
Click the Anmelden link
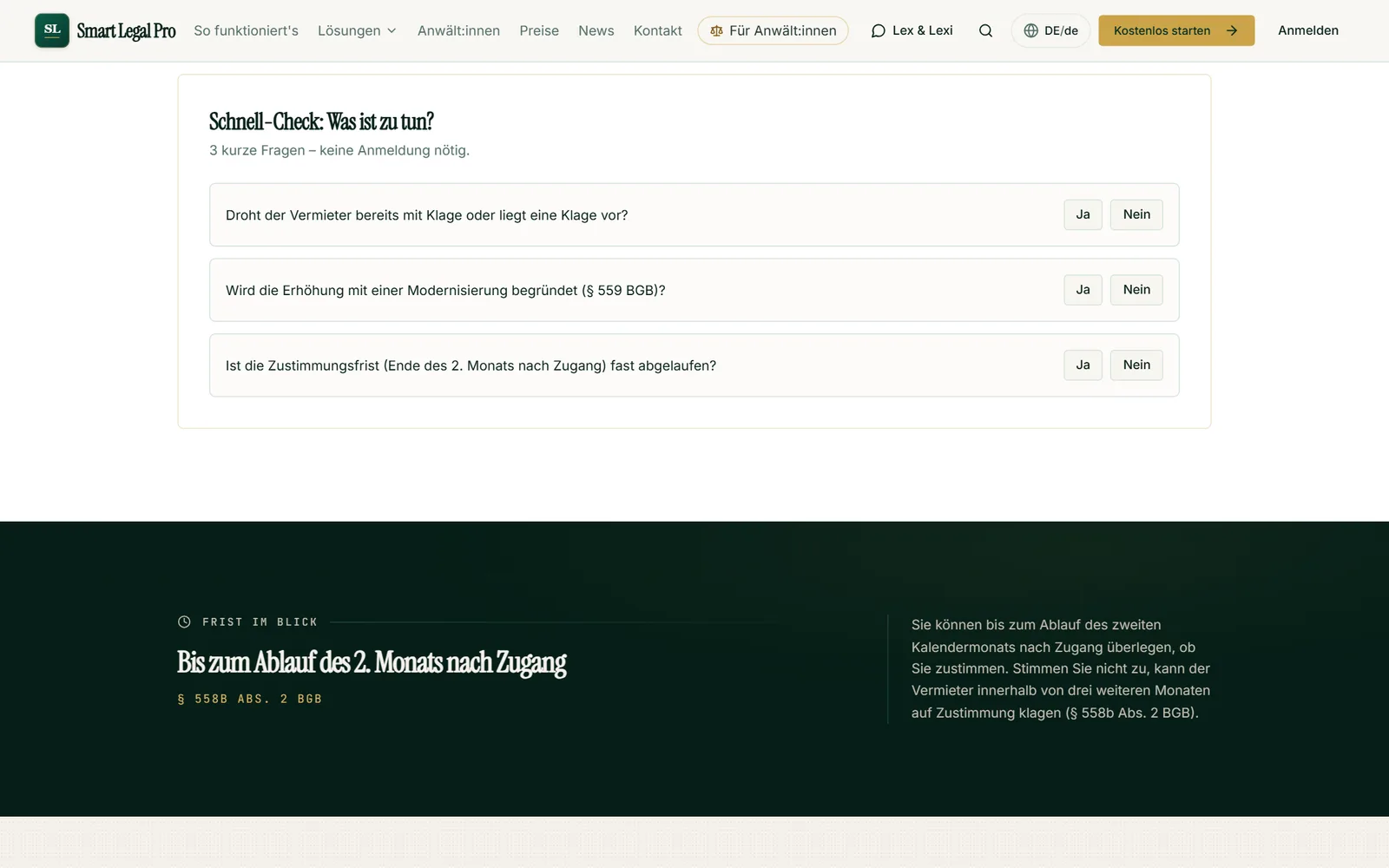pos(1307,30)
